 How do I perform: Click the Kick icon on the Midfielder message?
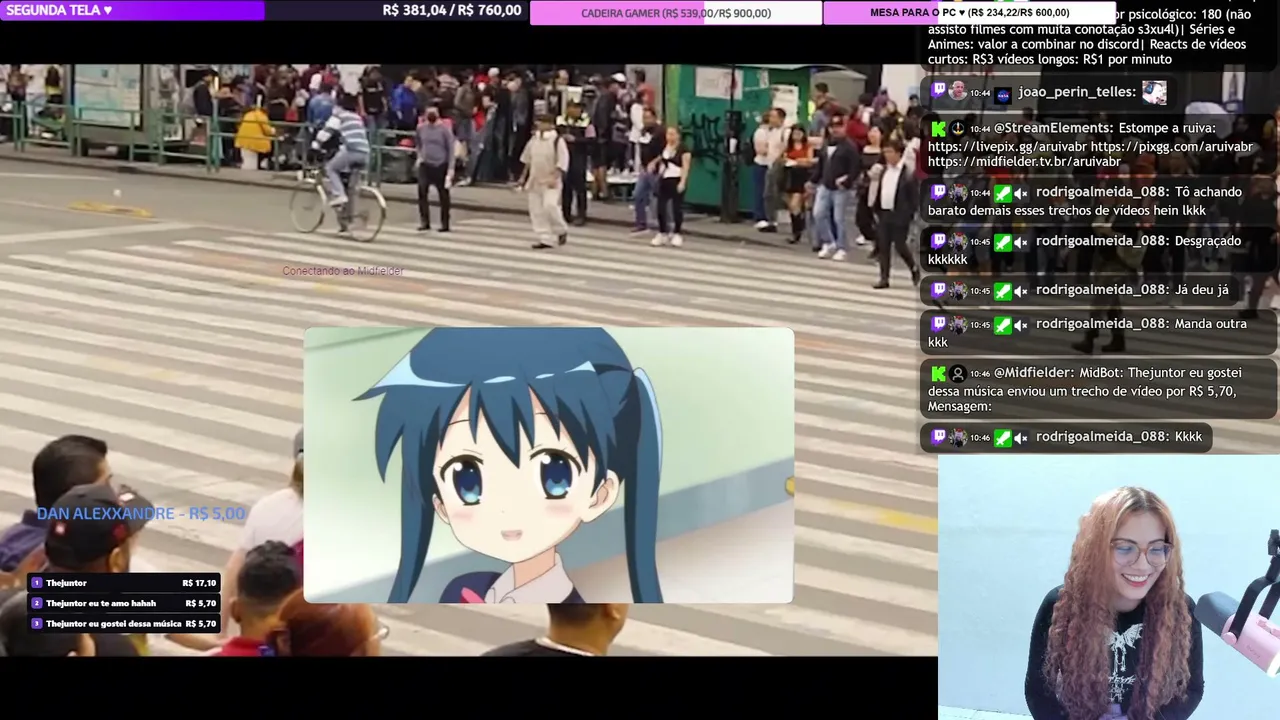click(x=938, y=373)
